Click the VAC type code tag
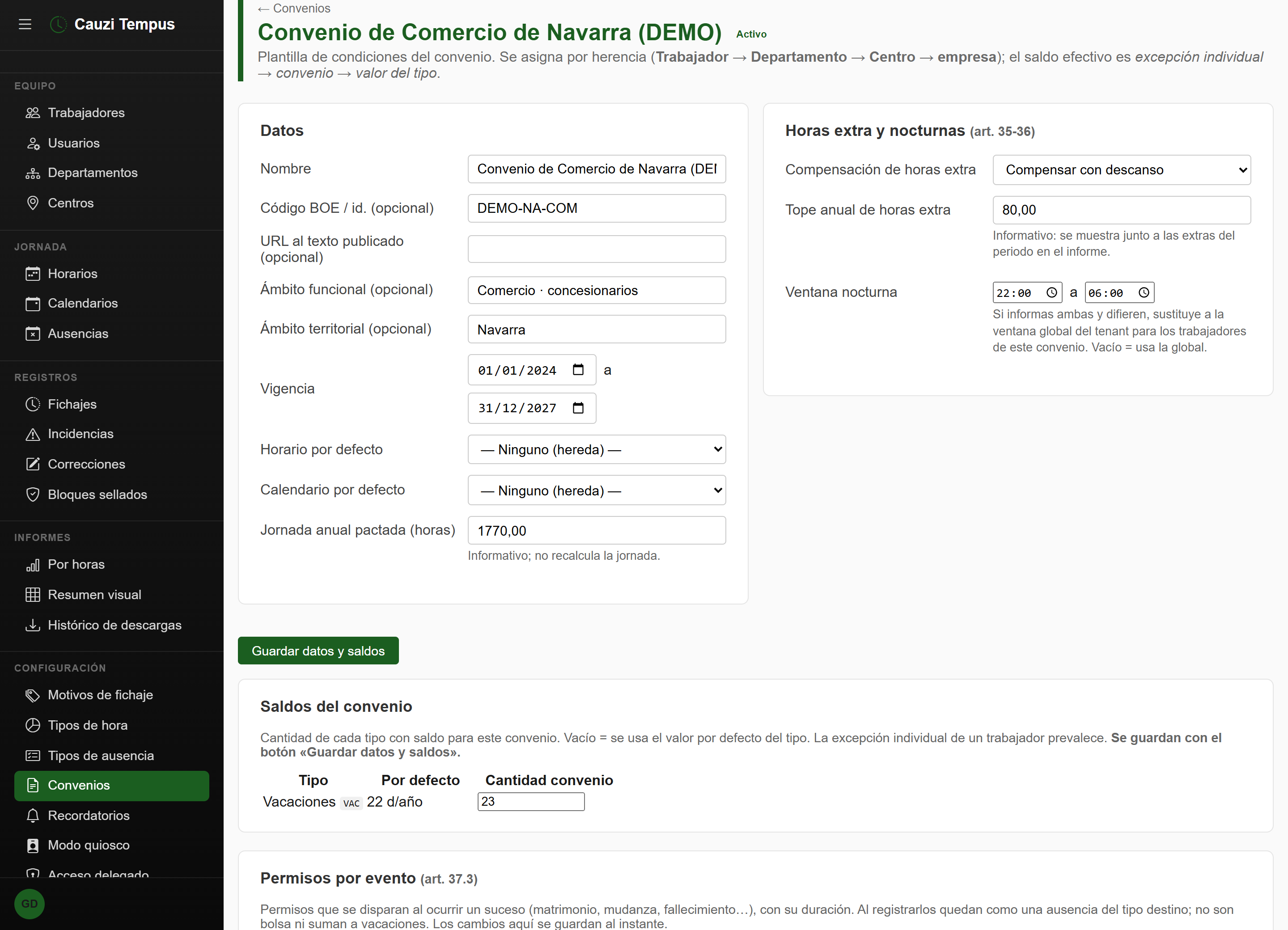 click(x=351, y=803)
